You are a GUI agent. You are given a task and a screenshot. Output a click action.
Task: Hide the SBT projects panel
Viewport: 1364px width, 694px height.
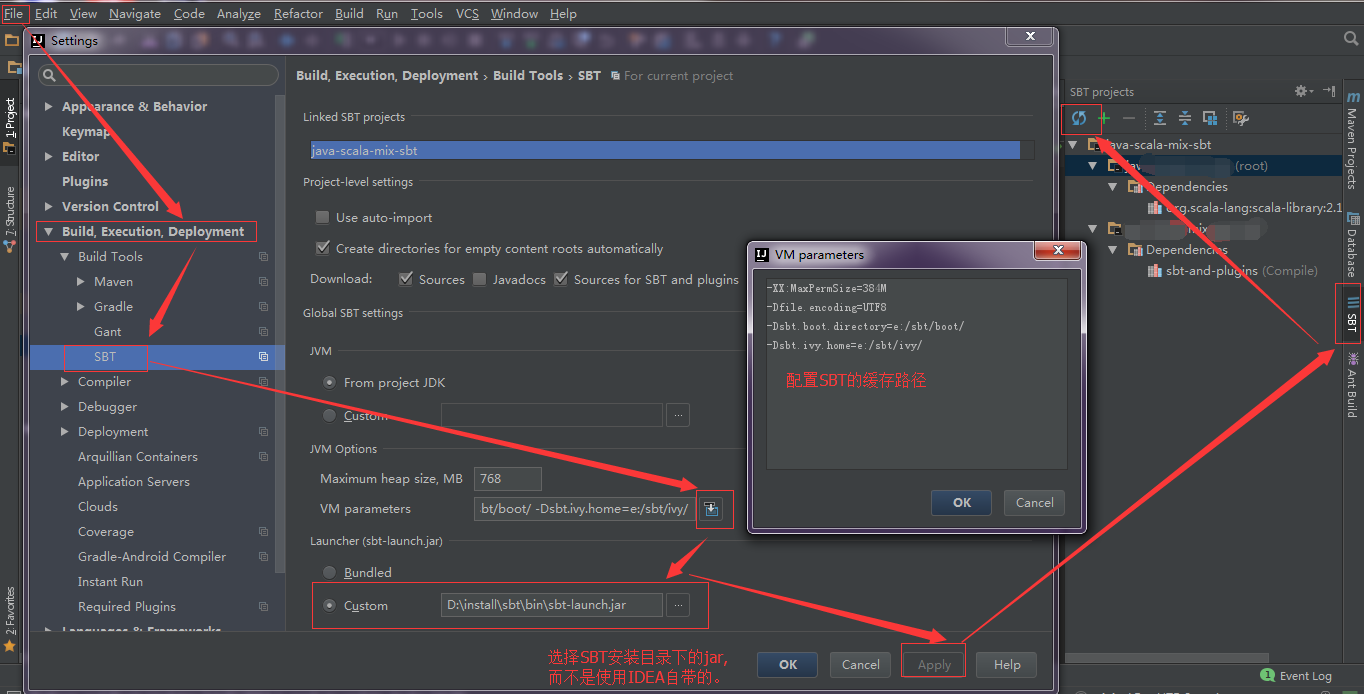[1329, 91]
